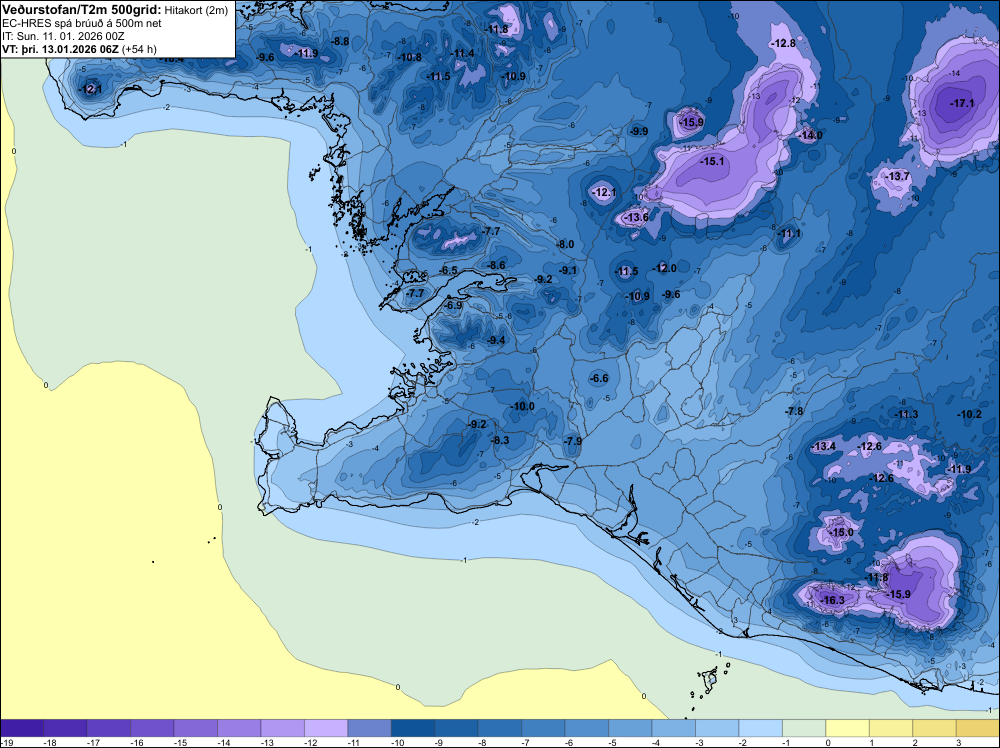The image size is (1000, 748).
Task: Click the 'EC-HRES spá brúuð á 500m net' line
Action: pyautogui.click(x=82, y=24)
